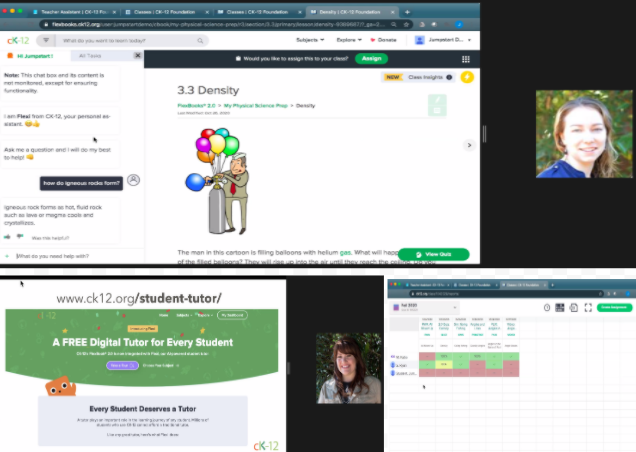Open the My Physical Science Prep breadcrumb
636x452 pixels.
coord(256,105)
